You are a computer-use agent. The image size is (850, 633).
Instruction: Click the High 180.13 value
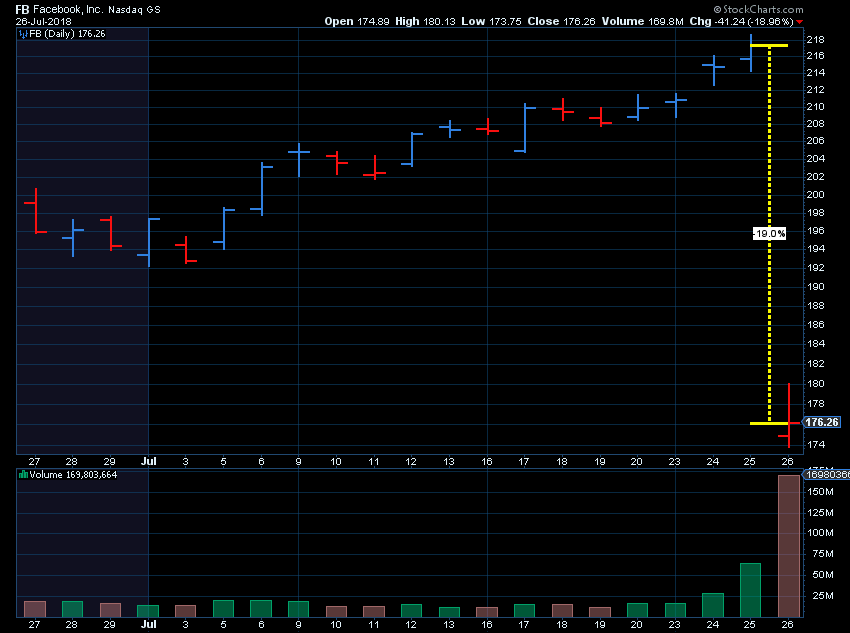pos(425,21)
